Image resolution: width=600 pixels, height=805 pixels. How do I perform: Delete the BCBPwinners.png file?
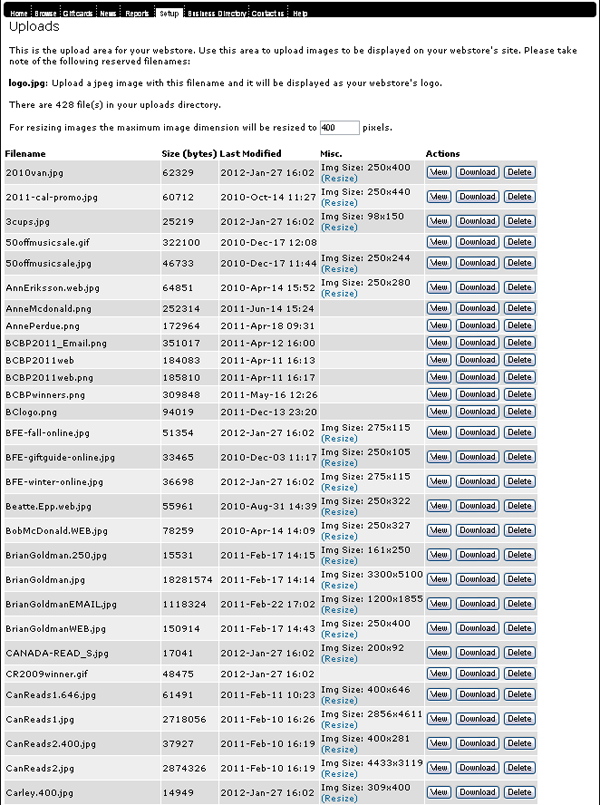[x=519, y=394]
